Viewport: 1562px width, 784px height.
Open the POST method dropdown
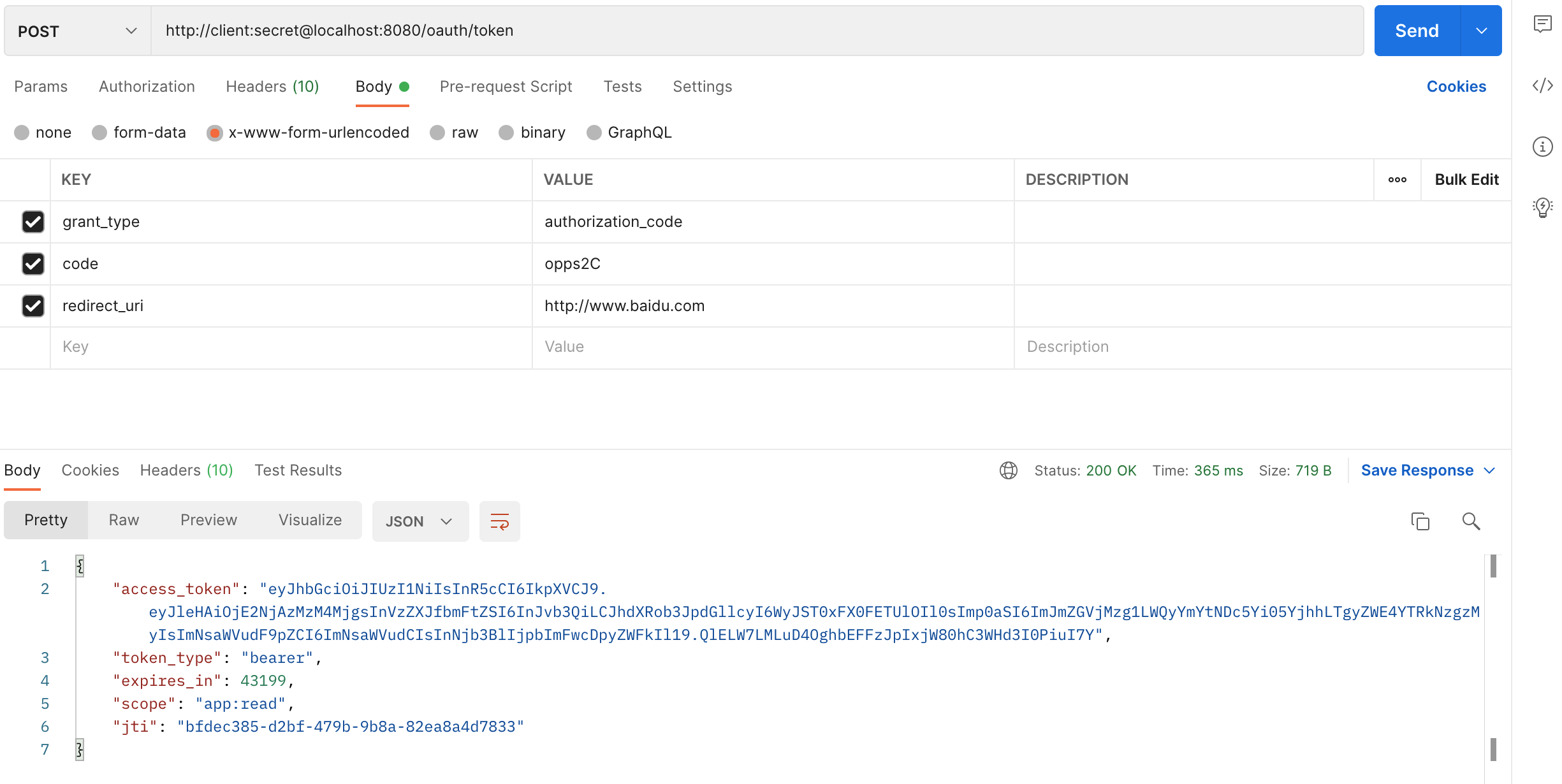[x=77, y=31]
